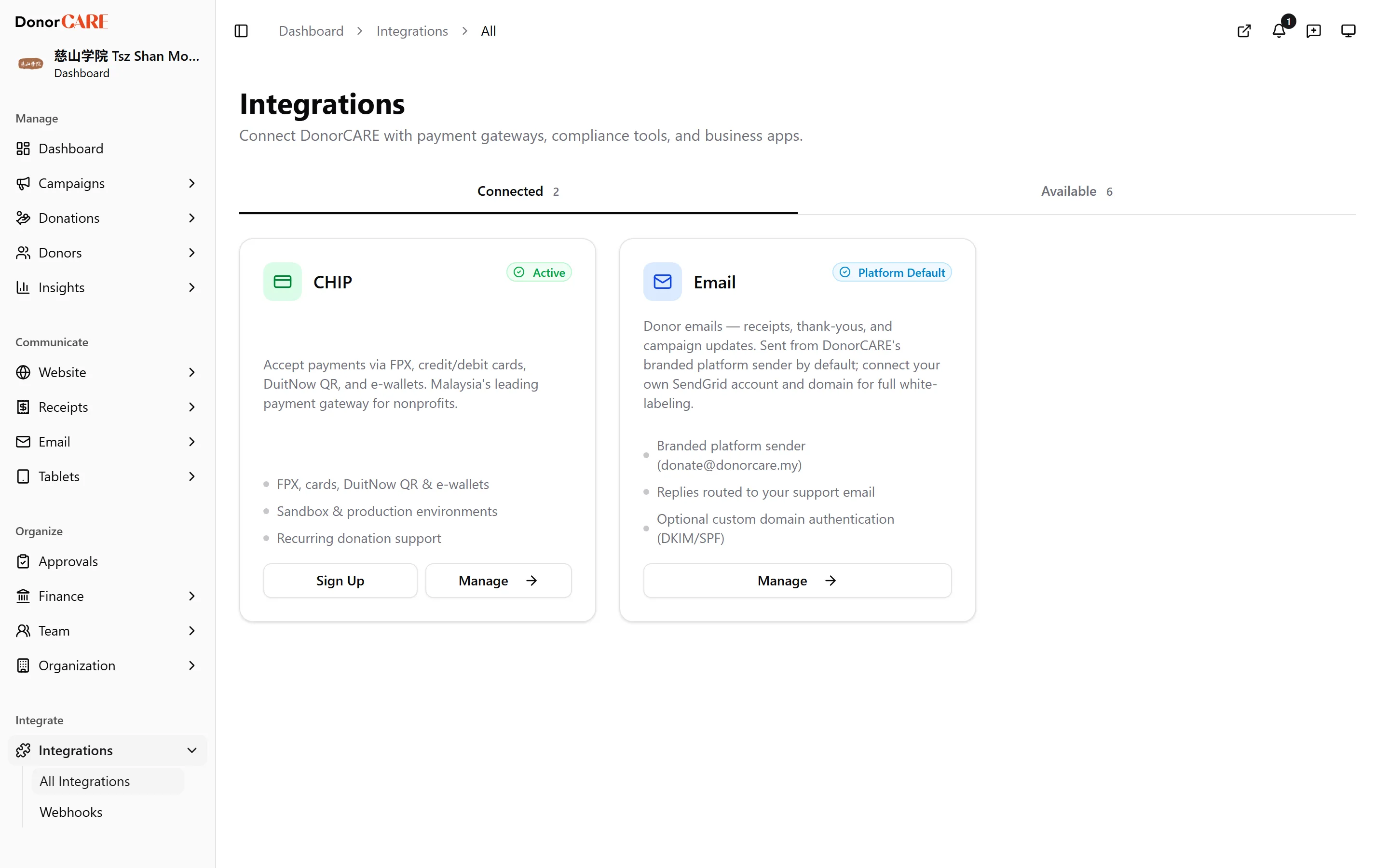The width and height of the screenshot is (1389, 868).
Task: Click the Receipts icon
Action: pos(23,407)
